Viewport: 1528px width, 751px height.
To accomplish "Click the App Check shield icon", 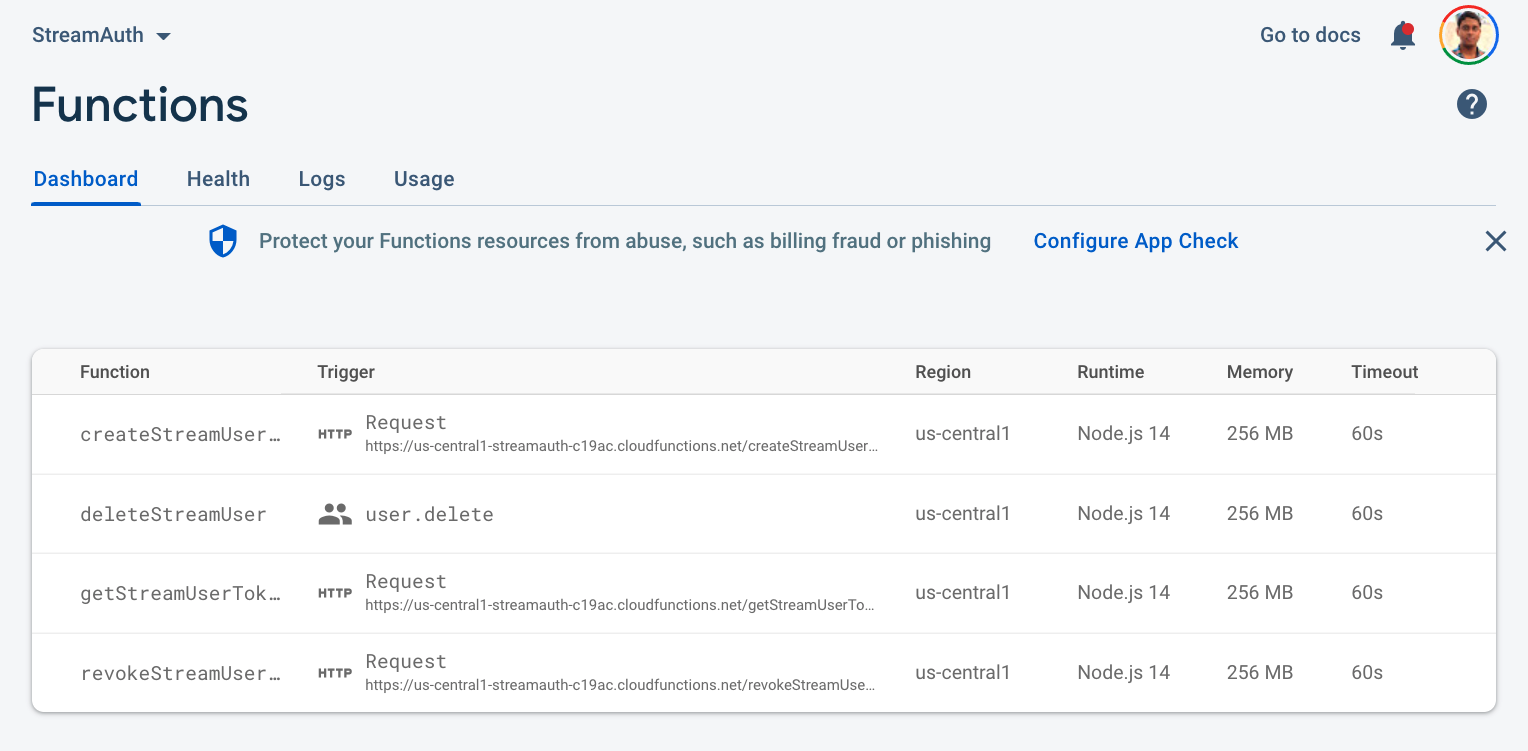I will pyautogui.click(x=223, y=241).
